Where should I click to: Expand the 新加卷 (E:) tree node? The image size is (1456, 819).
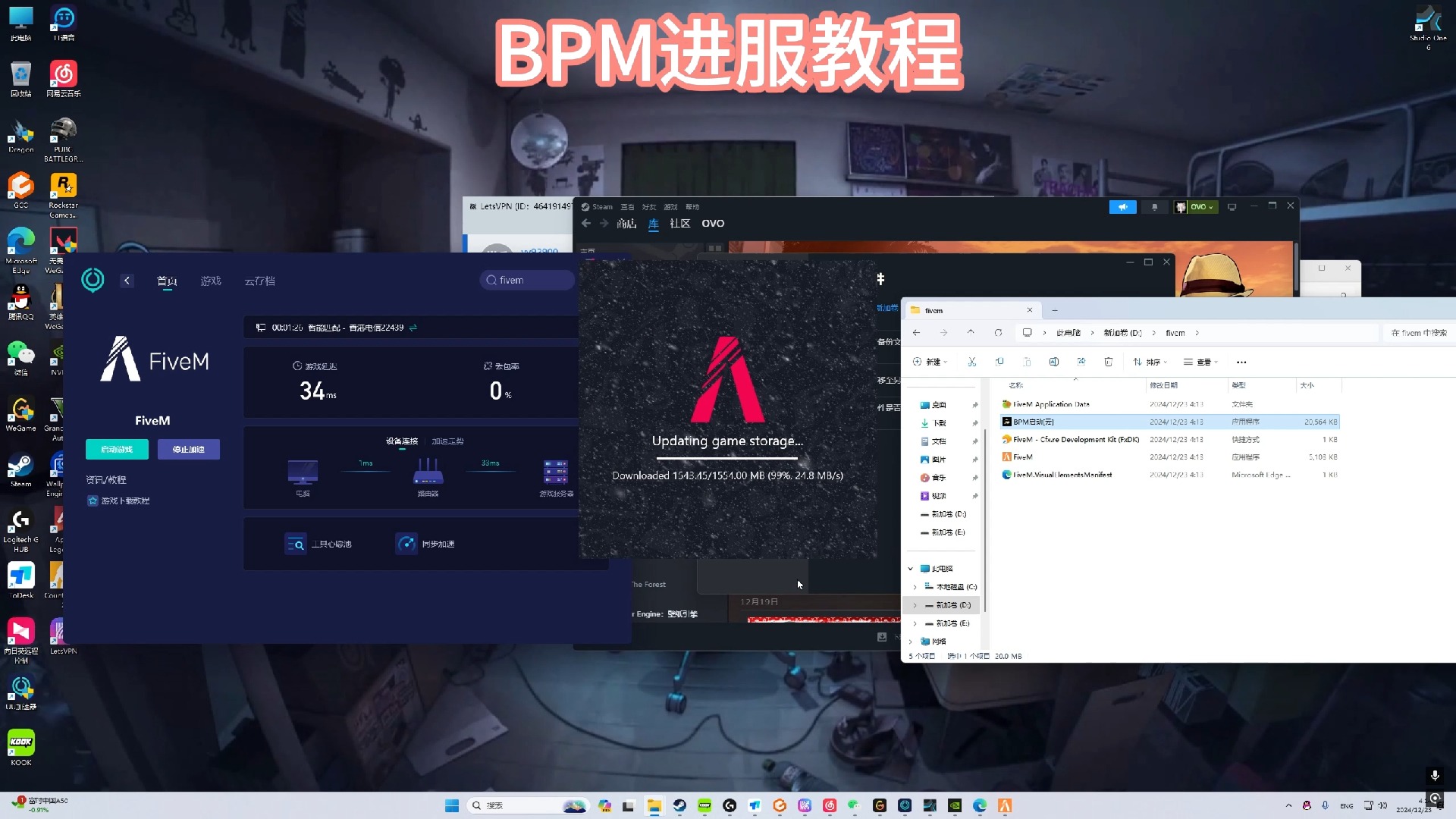click(x=915, y=623)
